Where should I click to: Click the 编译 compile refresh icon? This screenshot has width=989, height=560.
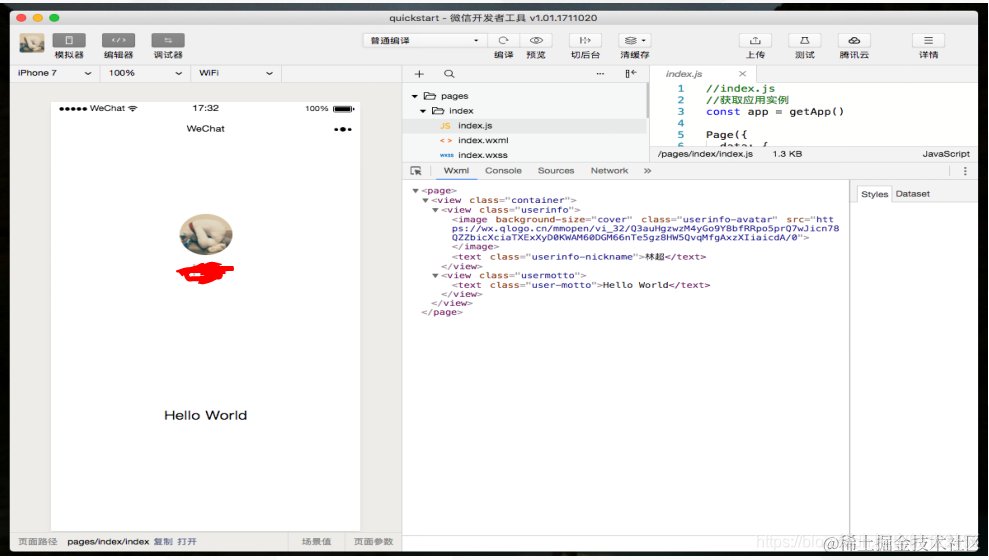point(503,40)
